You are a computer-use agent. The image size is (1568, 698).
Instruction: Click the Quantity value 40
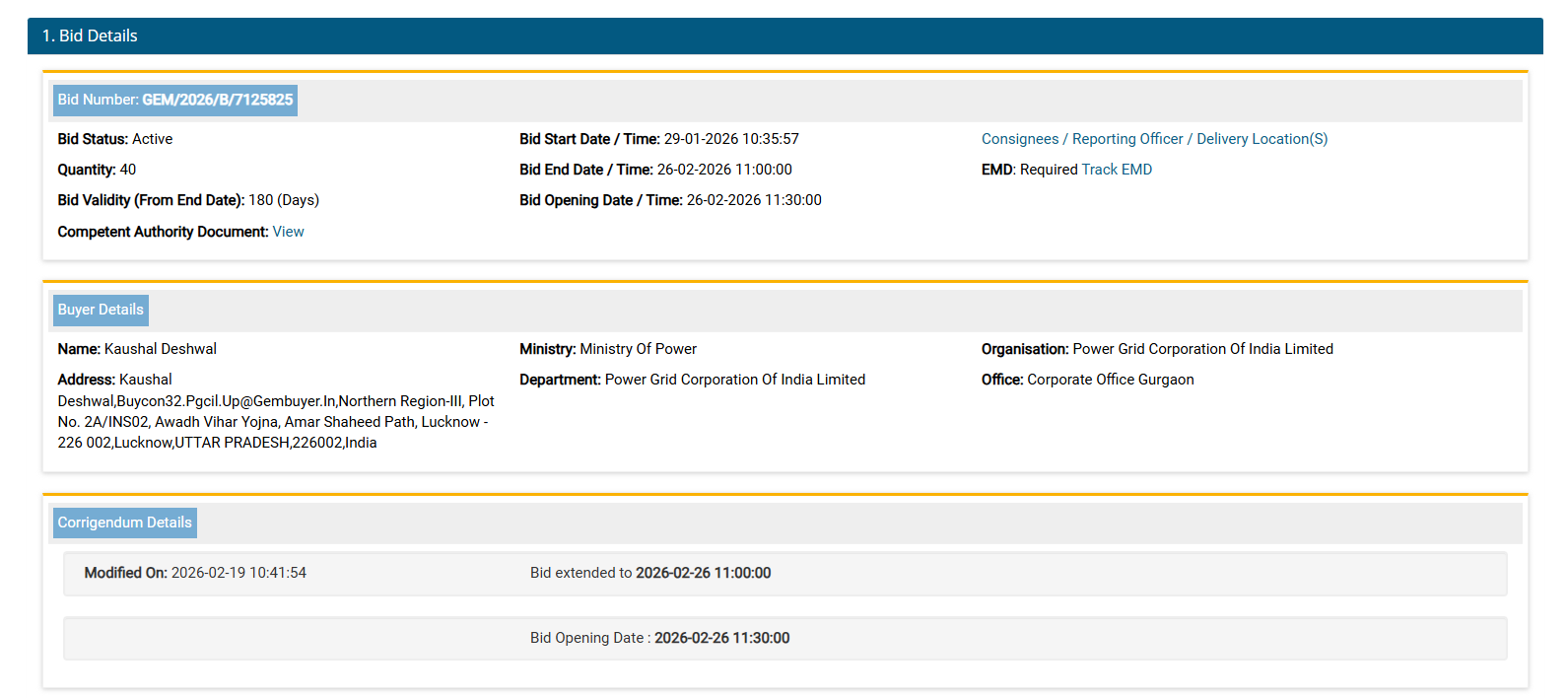click(127, 170)
